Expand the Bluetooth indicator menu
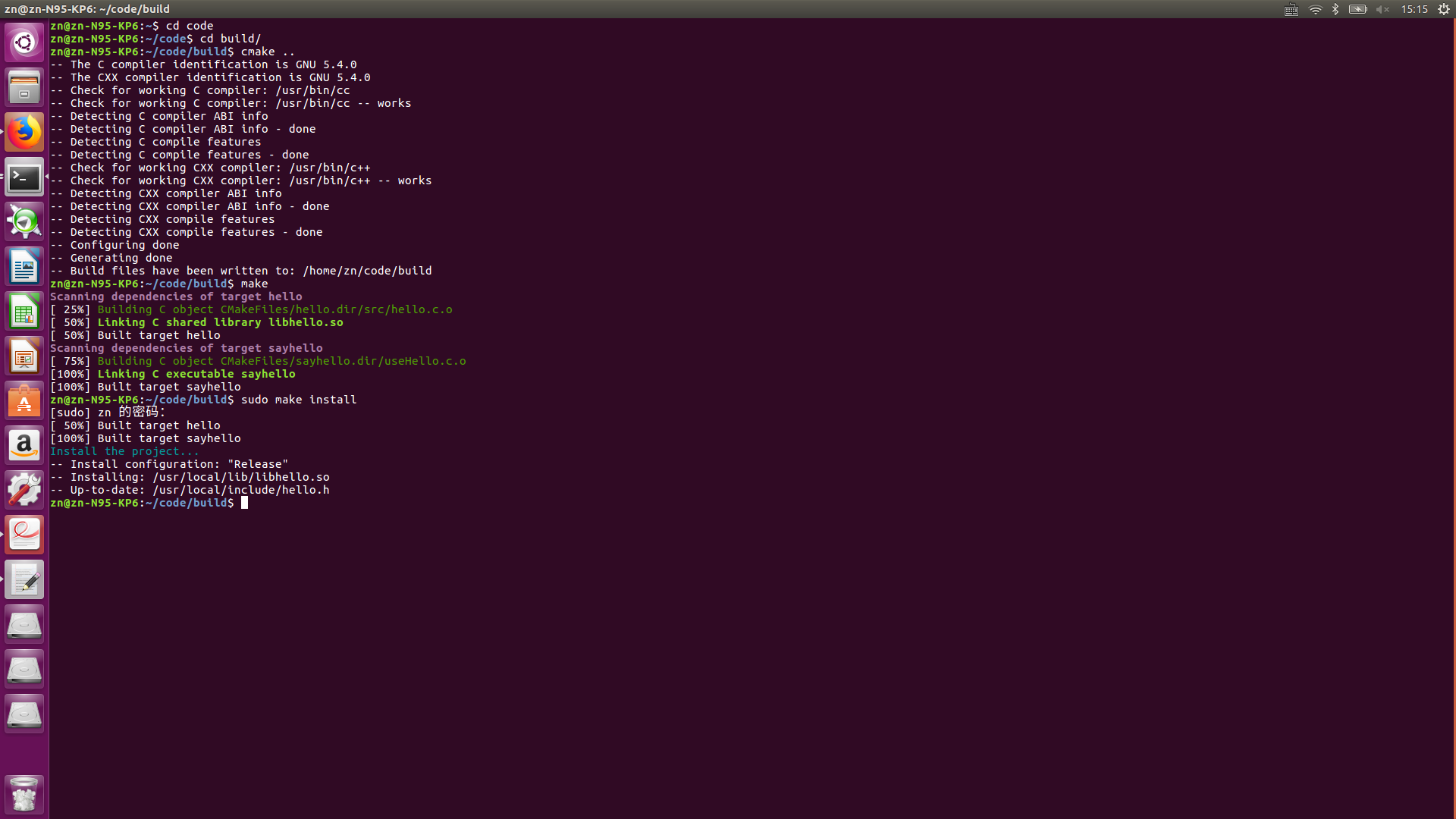 pyautogui.click(x=1335, y=9)
